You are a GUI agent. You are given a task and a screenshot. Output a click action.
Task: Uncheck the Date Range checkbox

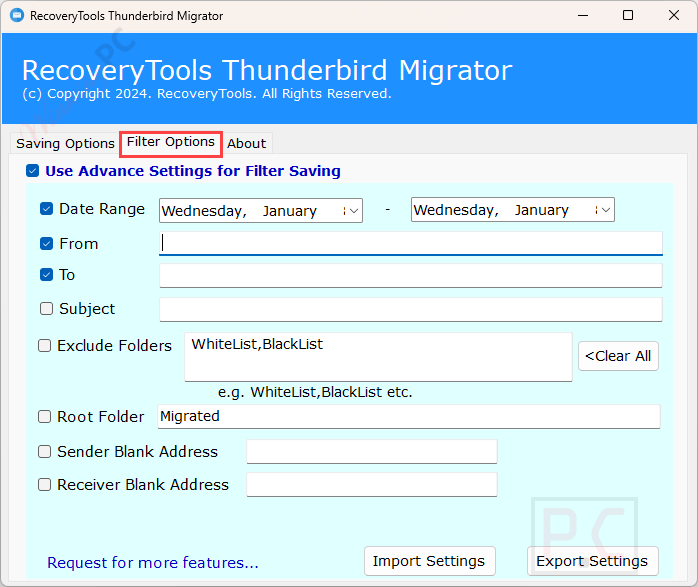pos(46,209)
